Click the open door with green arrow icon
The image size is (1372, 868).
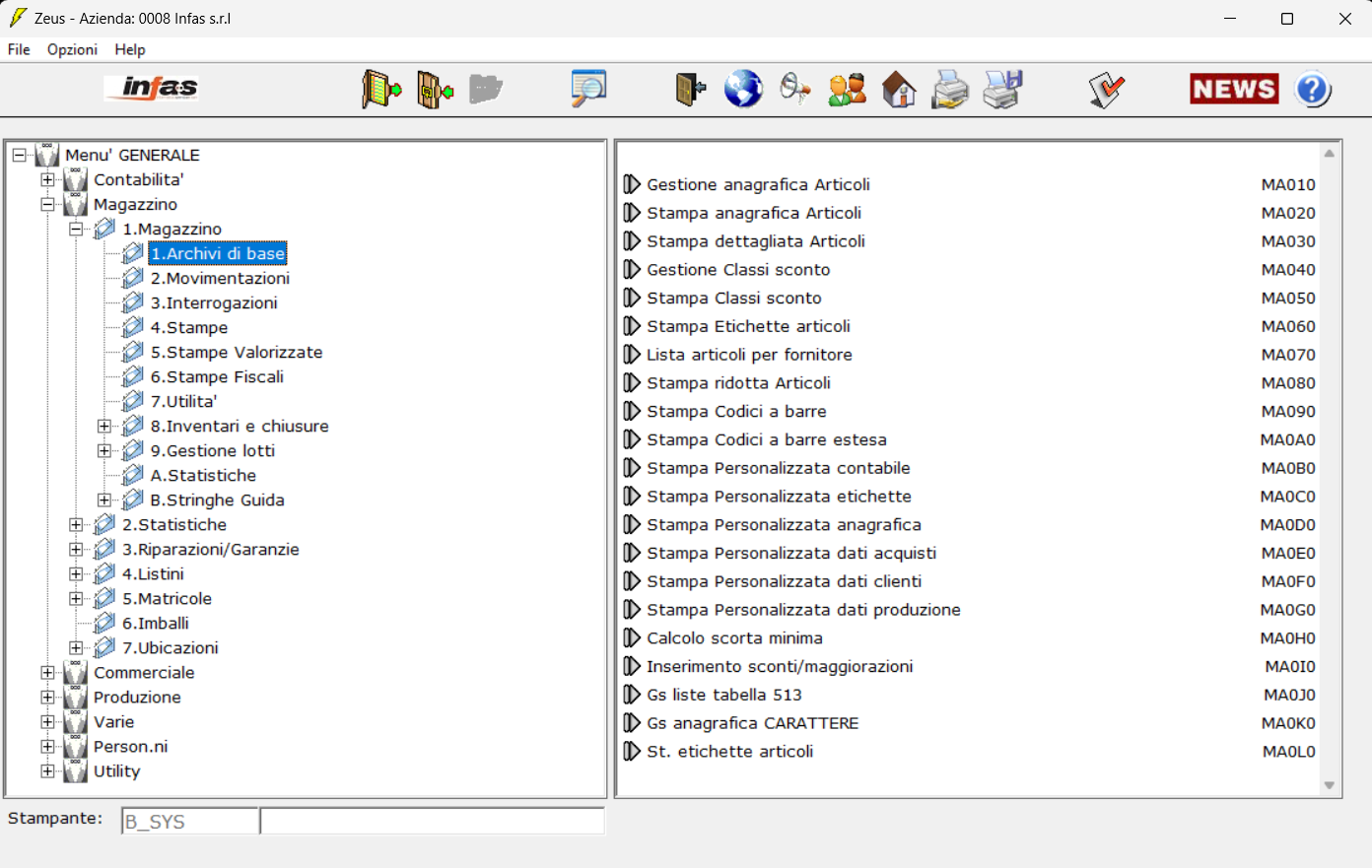coord(381,90)
